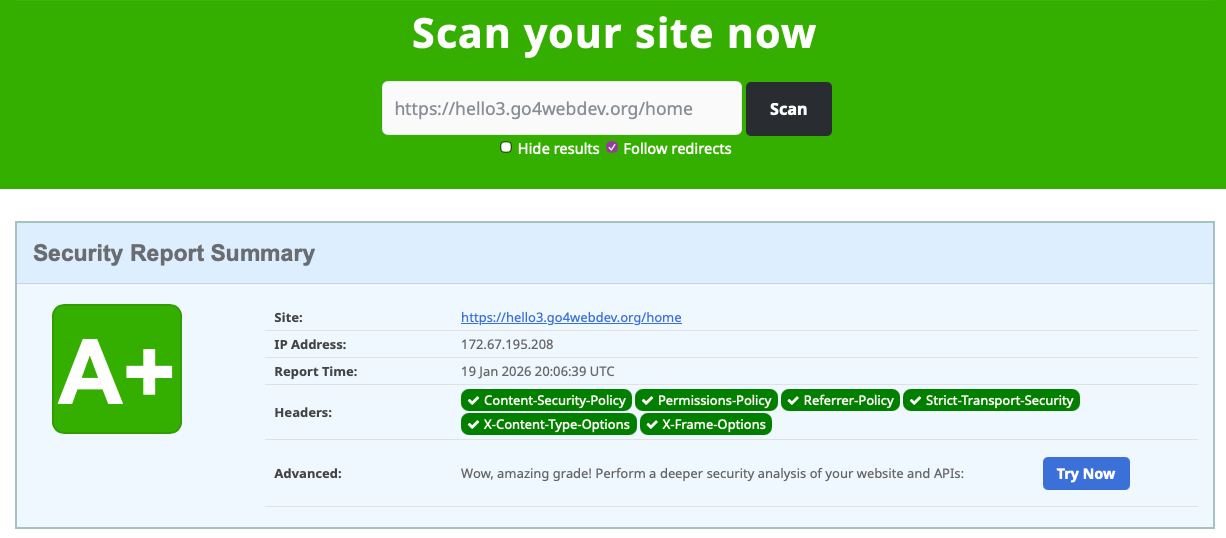Click the Follow redirects label
The height and width of the screenshot is (538, 1226).
coord(677,148)
